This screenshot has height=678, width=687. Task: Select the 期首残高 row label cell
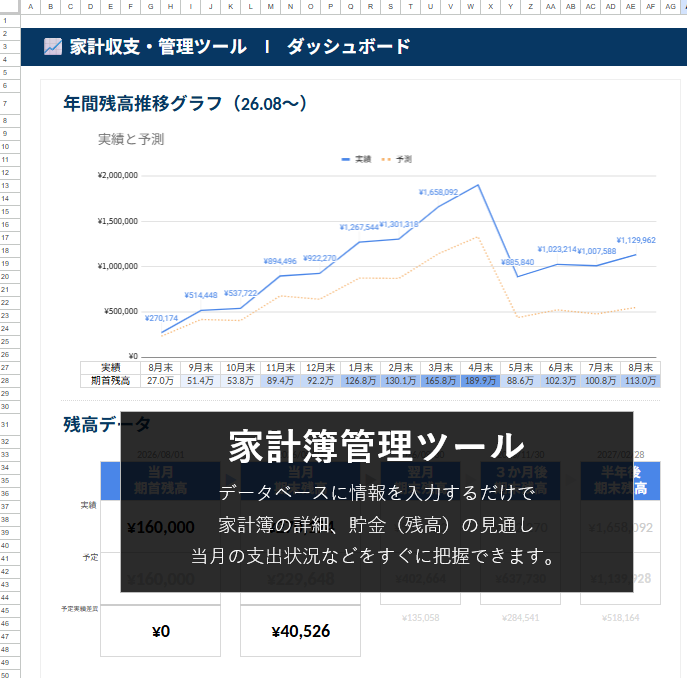click(x=110, y=381)
